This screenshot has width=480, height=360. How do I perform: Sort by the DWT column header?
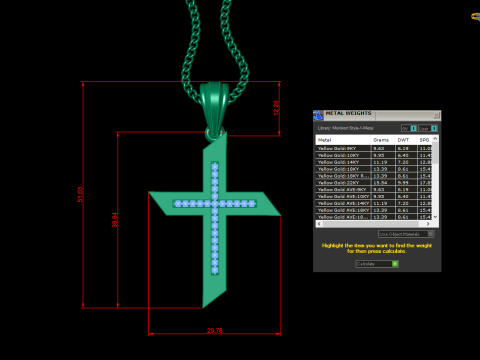click(406, 140)
